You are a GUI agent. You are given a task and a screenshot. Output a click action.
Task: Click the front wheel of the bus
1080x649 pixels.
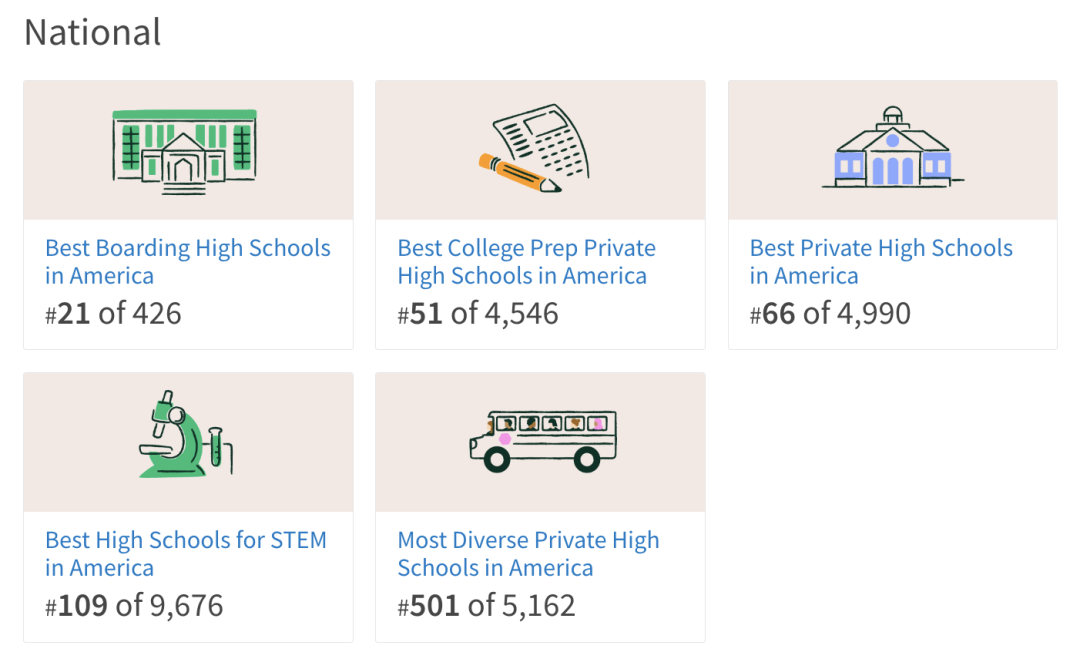click(x=497, y=459)
